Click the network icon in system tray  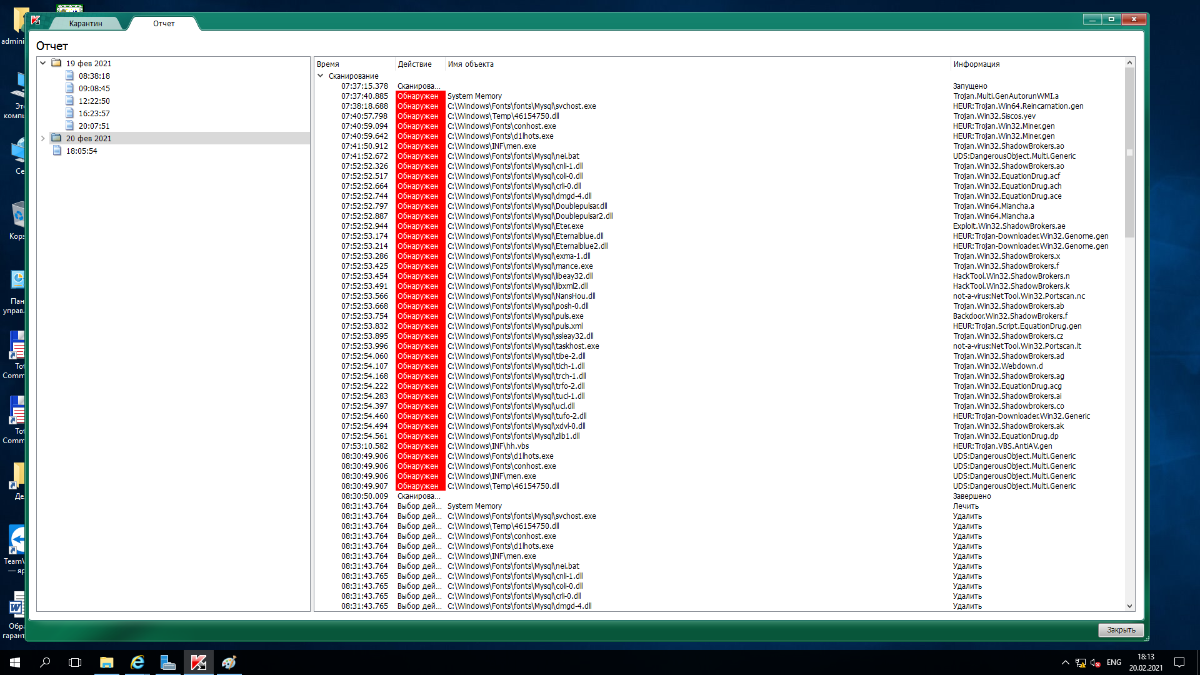click(x=1079, y=662)
